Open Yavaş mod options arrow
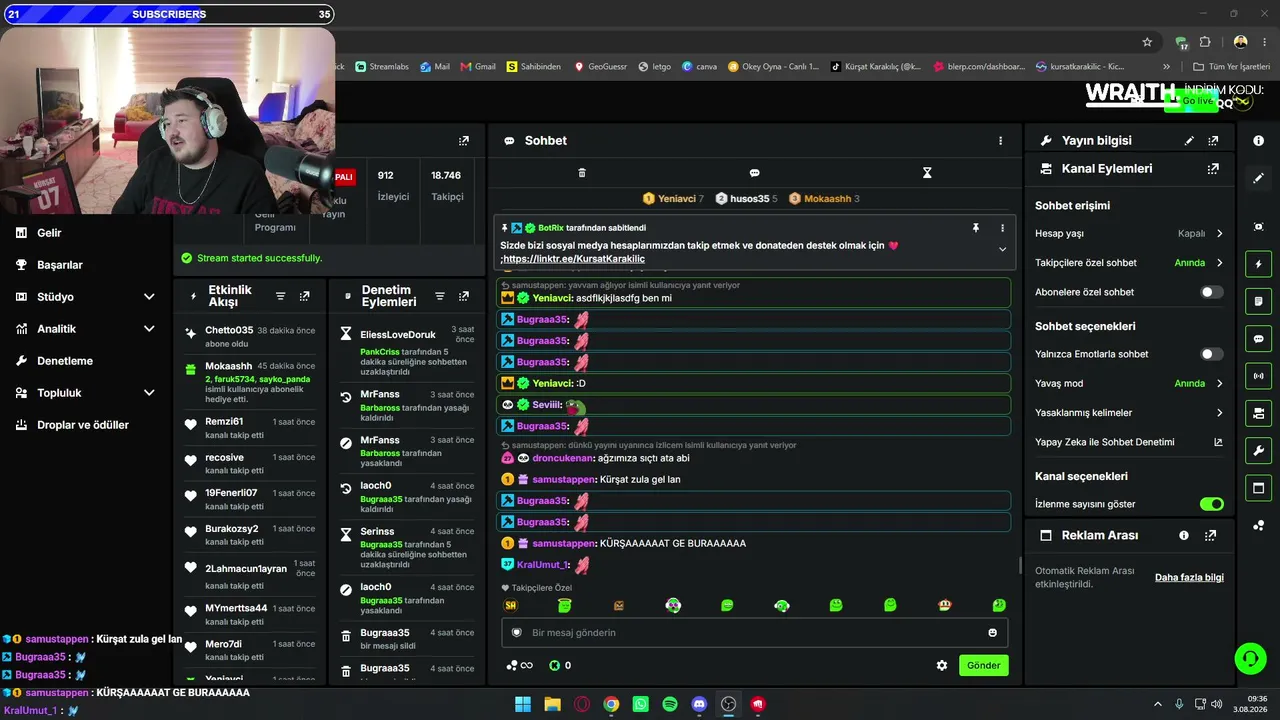The width and height of the screenshot is (1280, 720). point(1219,383)
